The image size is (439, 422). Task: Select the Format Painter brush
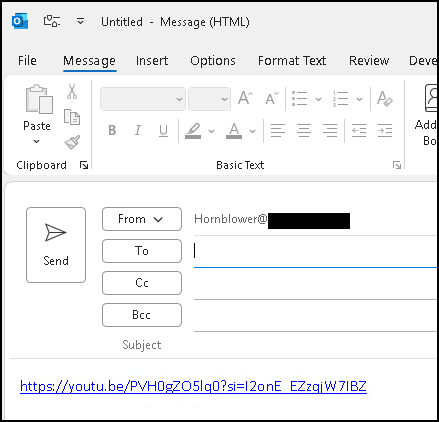pos(72,142)
